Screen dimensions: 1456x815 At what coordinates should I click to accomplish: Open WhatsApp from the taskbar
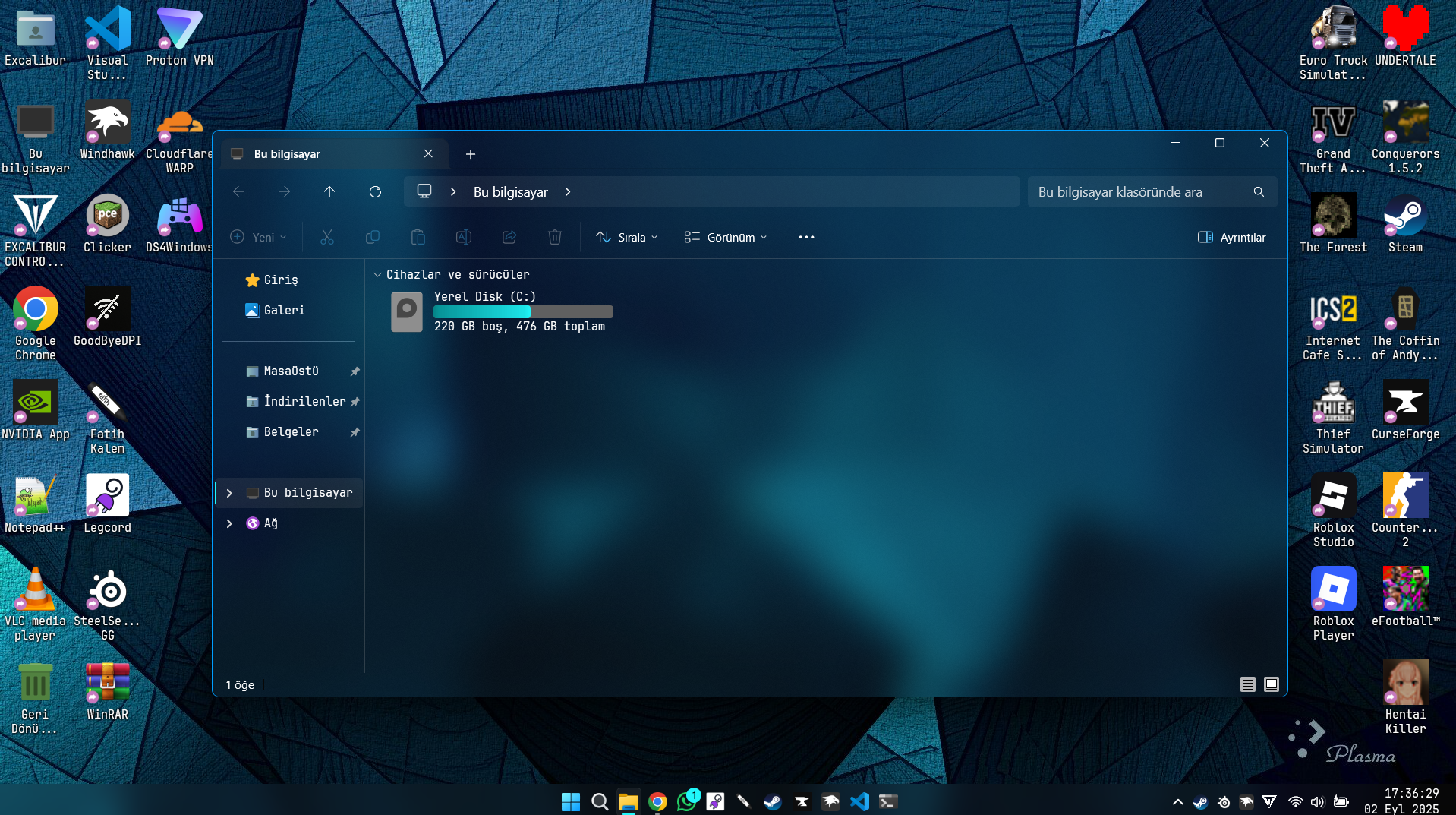(687, 801)
